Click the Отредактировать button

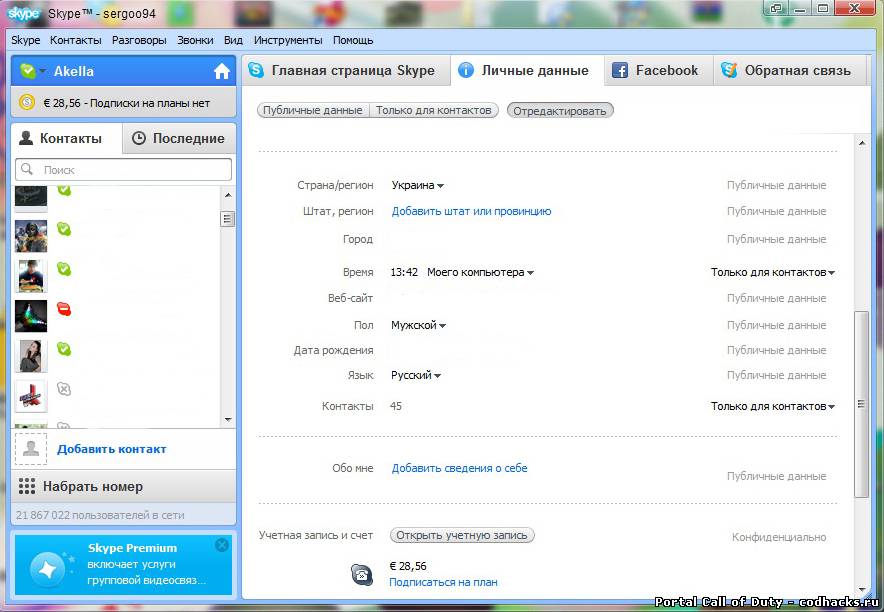[x=560, y=111]
